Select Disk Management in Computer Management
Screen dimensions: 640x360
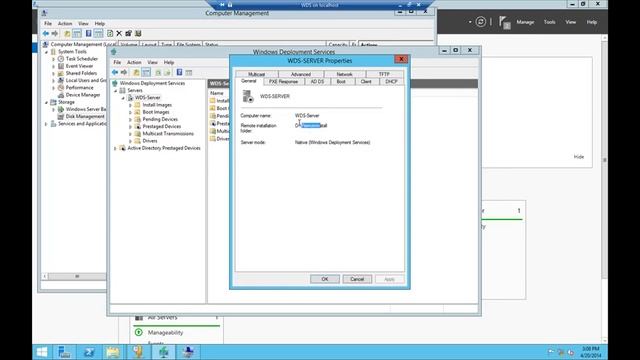pyautogui.click(x=85, y=116)
